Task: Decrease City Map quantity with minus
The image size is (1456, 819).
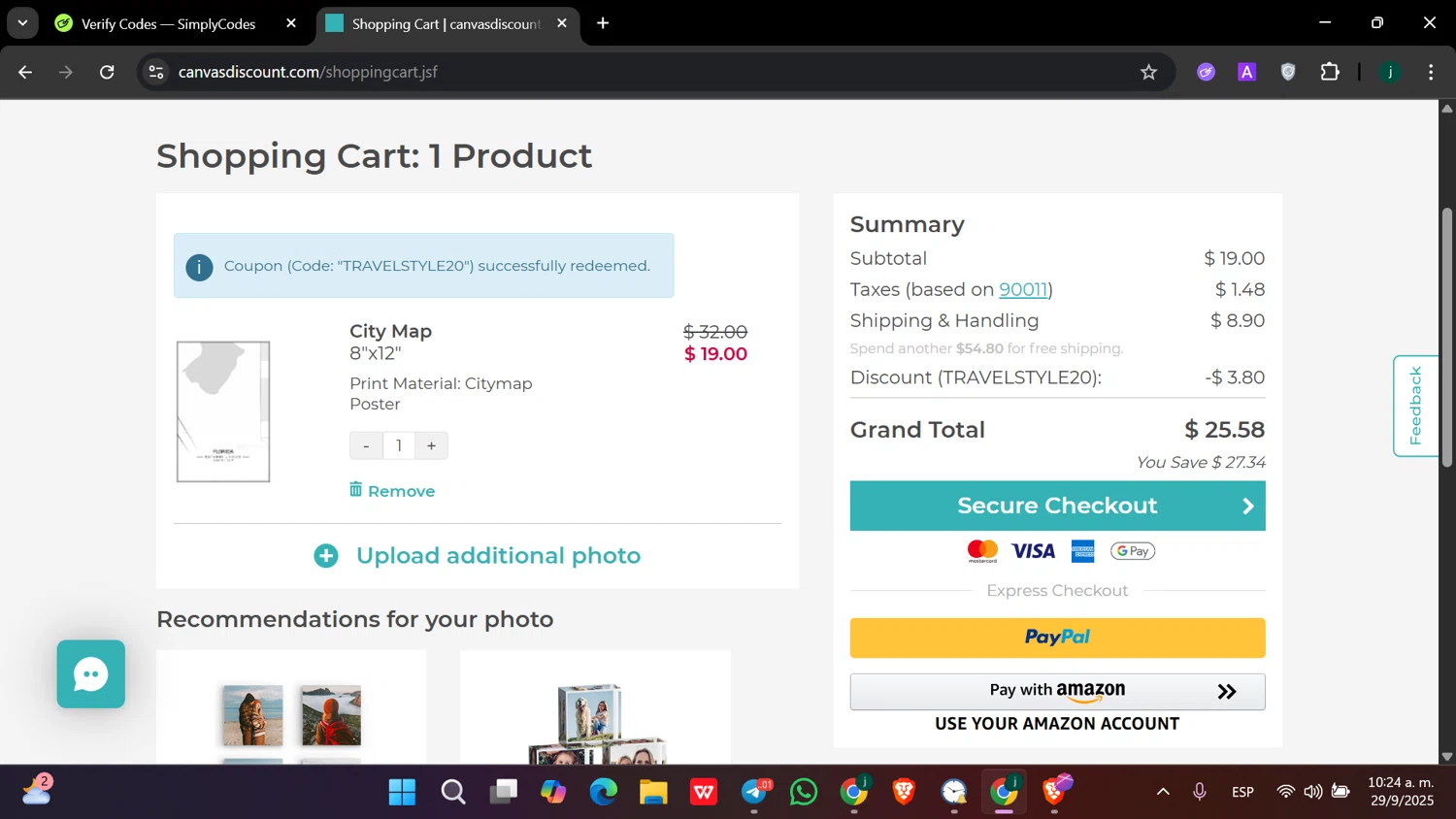Action: (x=366, y=445)
